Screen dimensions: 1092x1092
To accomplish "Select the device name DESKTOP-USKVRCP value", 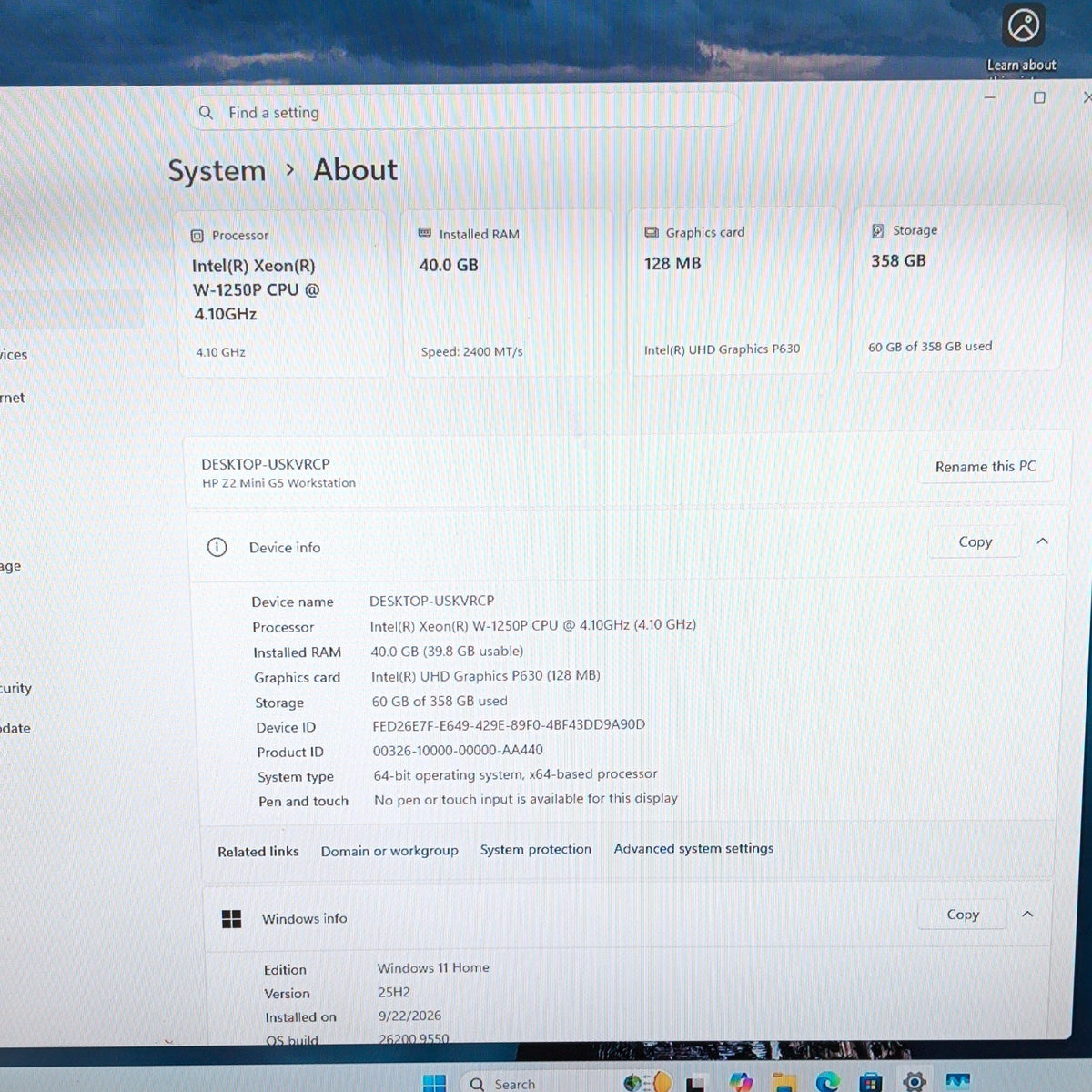I will (432, 601).
